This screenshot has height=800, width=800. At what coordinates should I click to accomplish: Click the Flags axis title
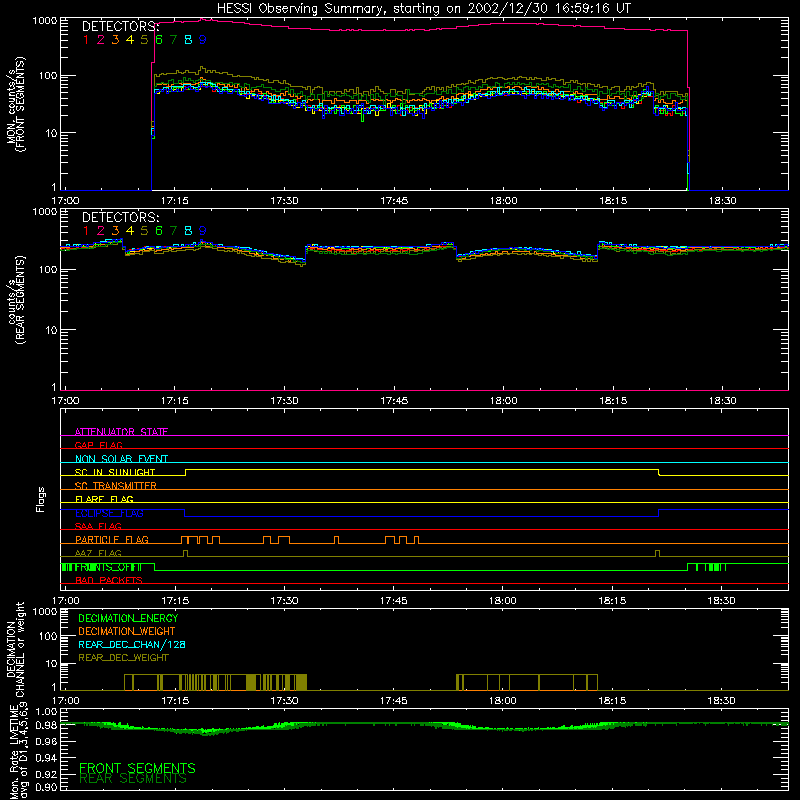[x=40, y=499]
